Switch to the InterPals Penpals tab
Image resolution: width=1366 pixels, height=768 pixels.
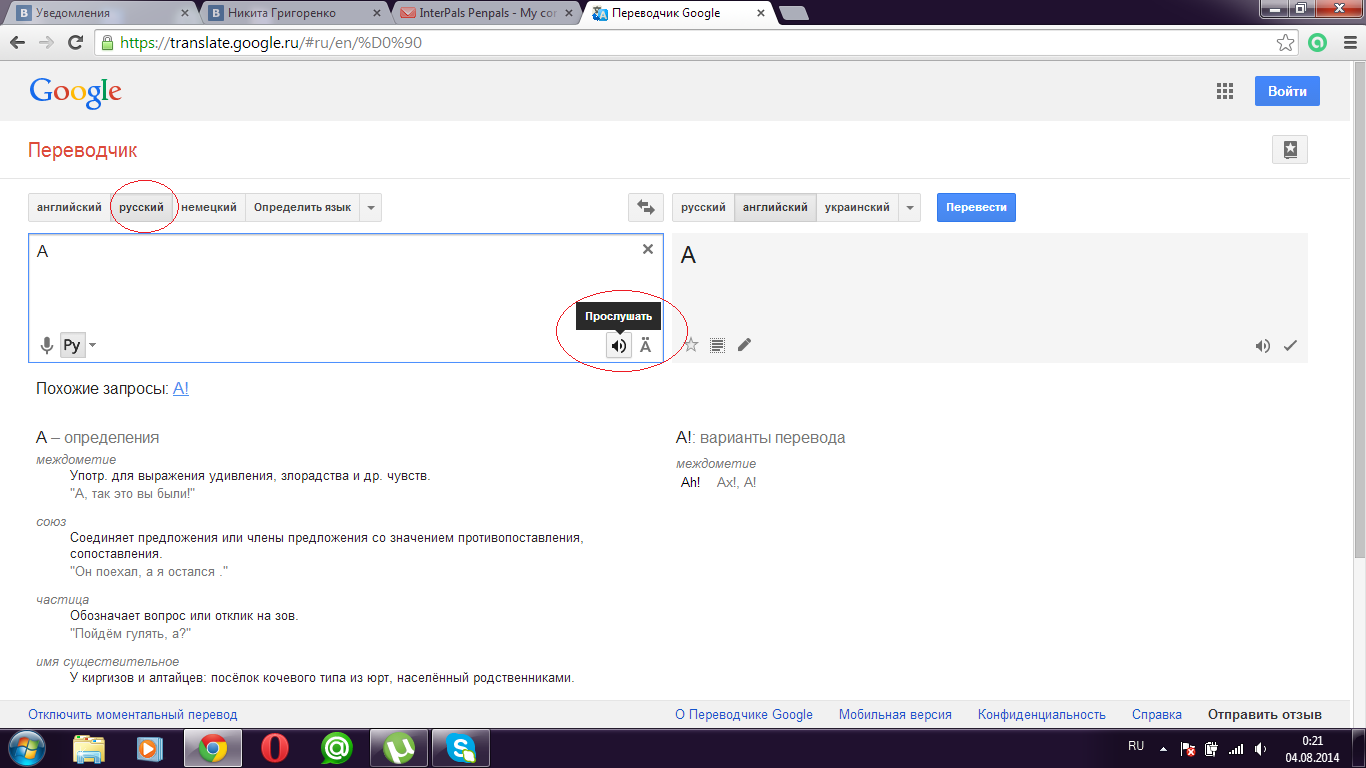[485, 14]
